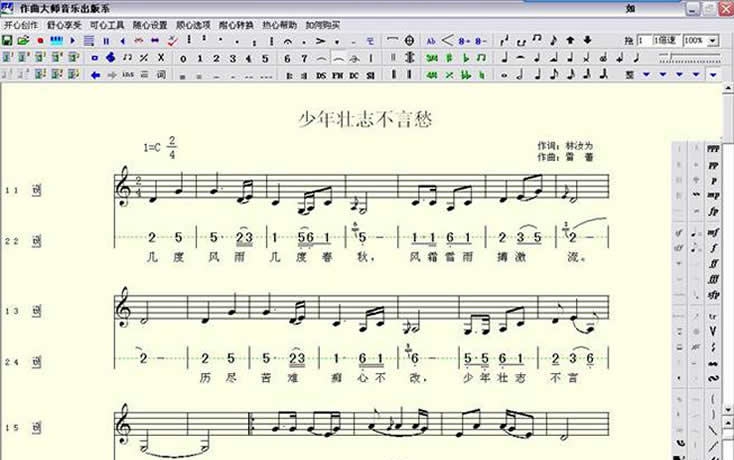Insert a green natural accidental
This screenshot has width=734, height=460.
pos(482,75)
